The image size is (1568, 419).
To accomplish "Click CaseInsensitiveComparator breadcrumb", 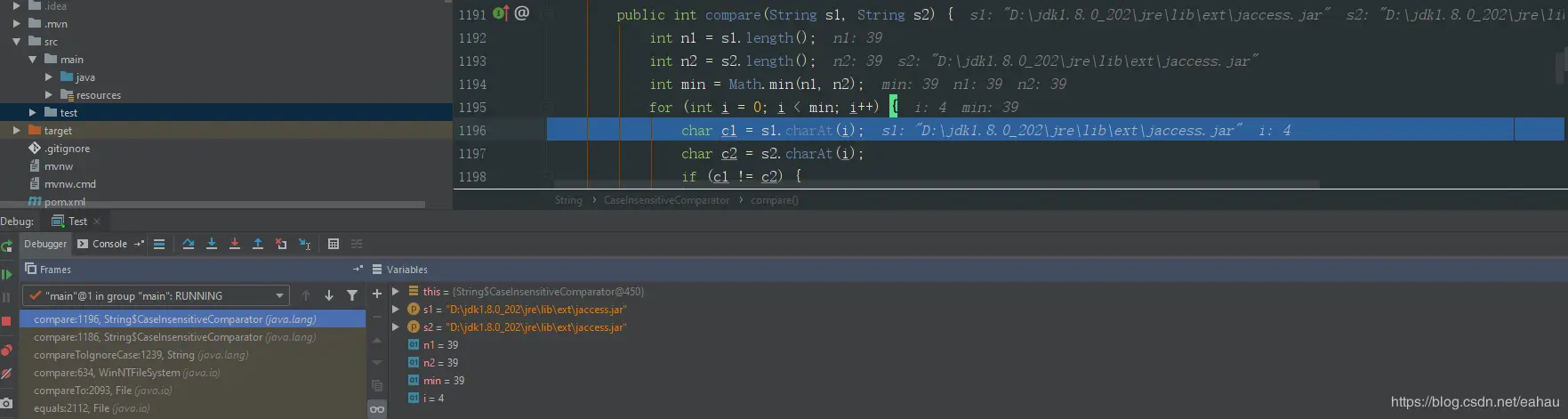I will [666, 200].
